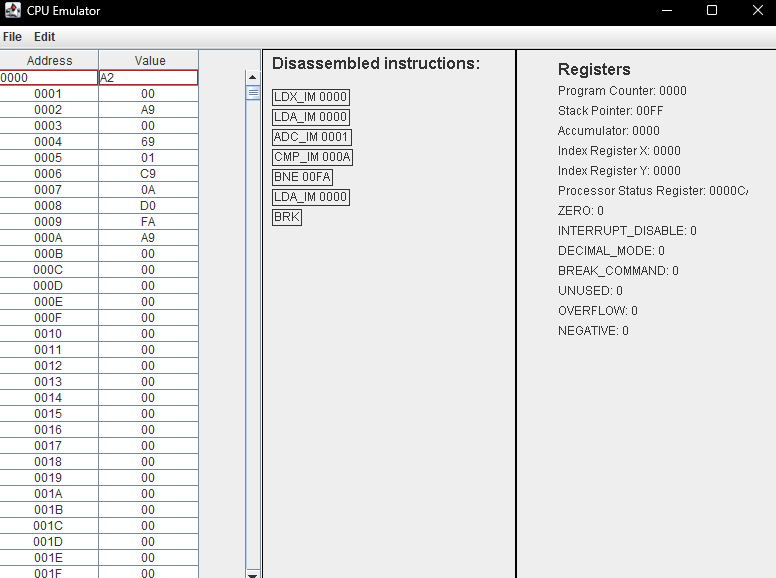Click the Program Counter: 0000 register text
776x578 pixels.
point(622,91)
